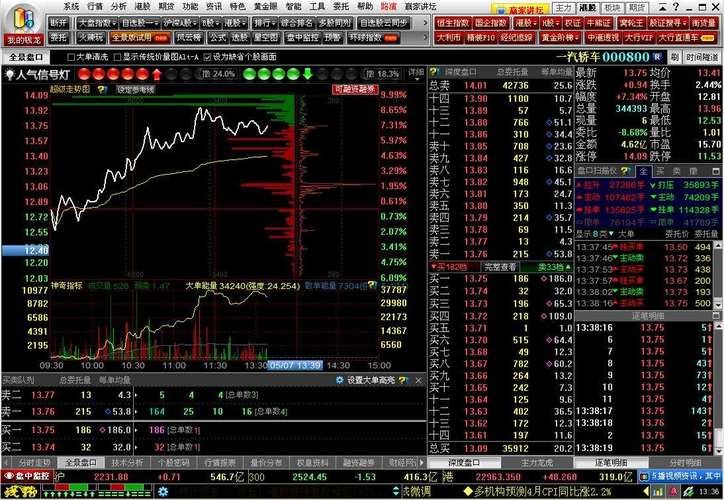Image resolution: width=724 pixels, height=500 pixels.
Task: Open the 设置大单高亮 gear settings
Action: (x=340, y=380)
